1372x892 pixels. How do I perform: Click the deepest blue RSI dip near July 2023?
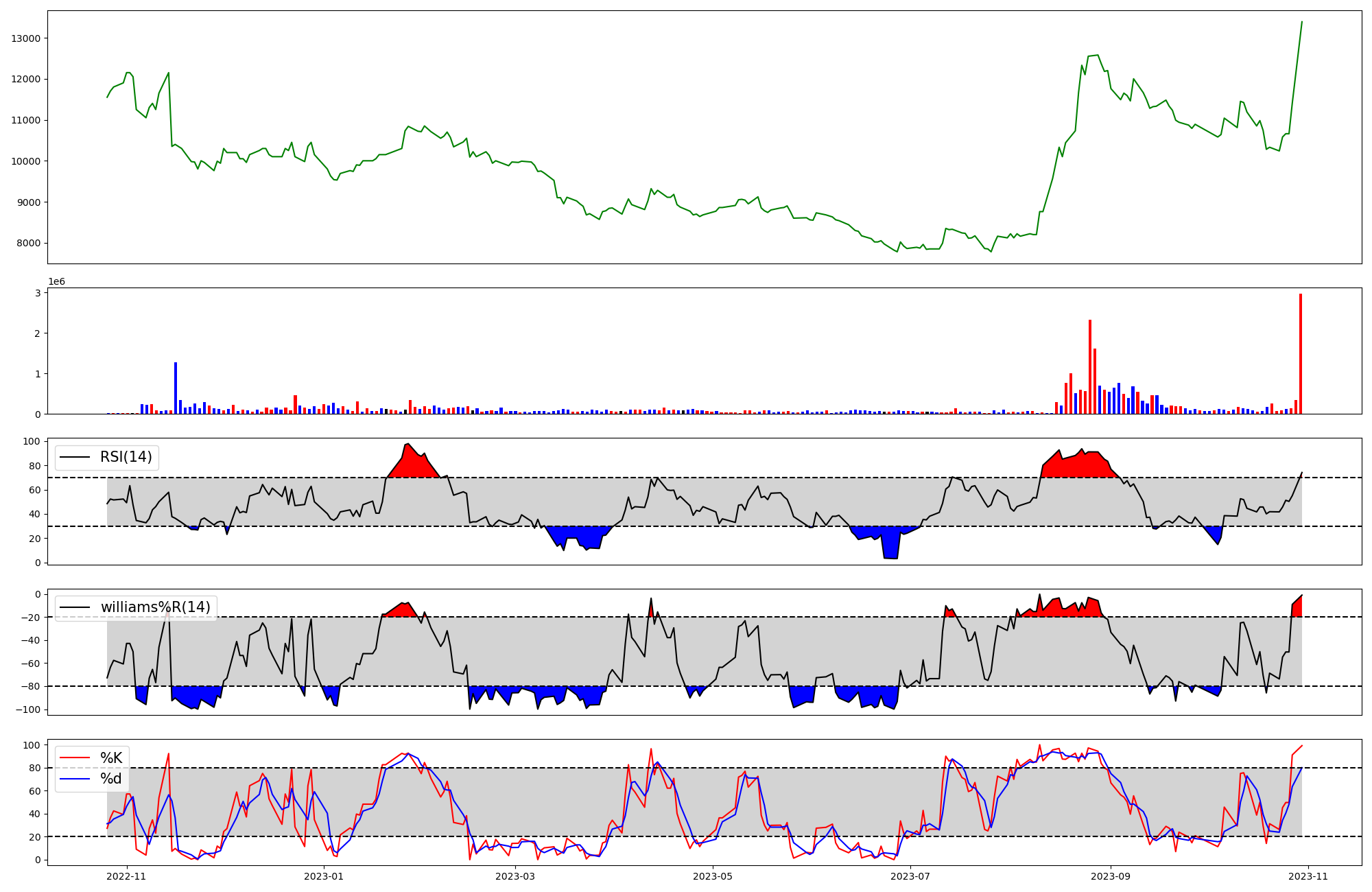tap(890, 545)
